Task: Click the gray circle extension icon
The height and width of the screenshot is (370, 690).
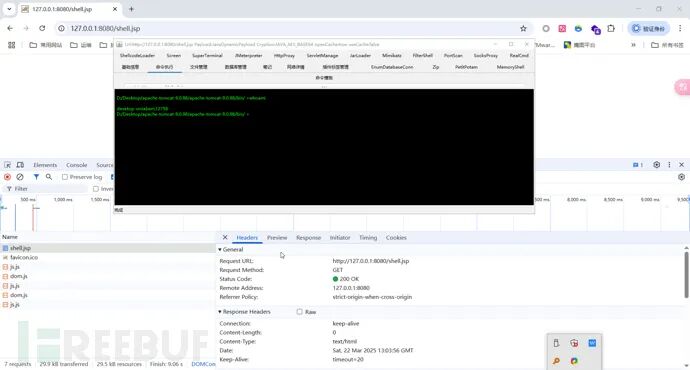Action: point(546,28)
